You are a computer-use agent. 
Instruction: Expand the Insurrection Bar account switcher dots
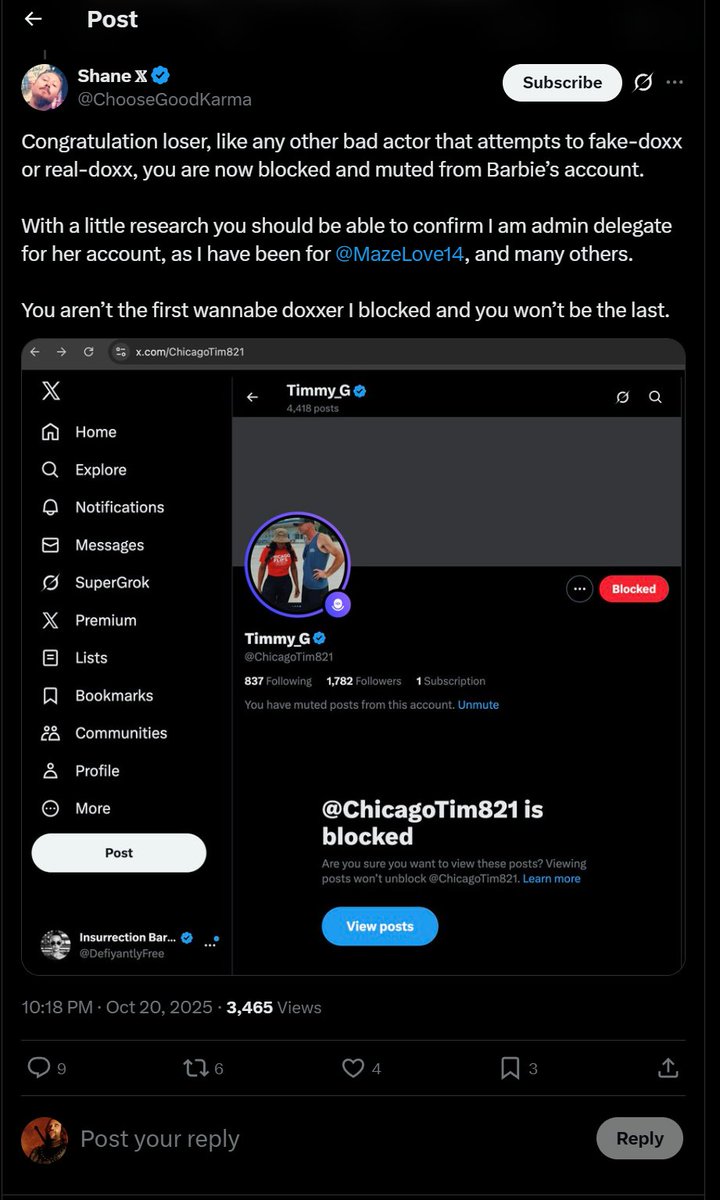coord(210,942)
